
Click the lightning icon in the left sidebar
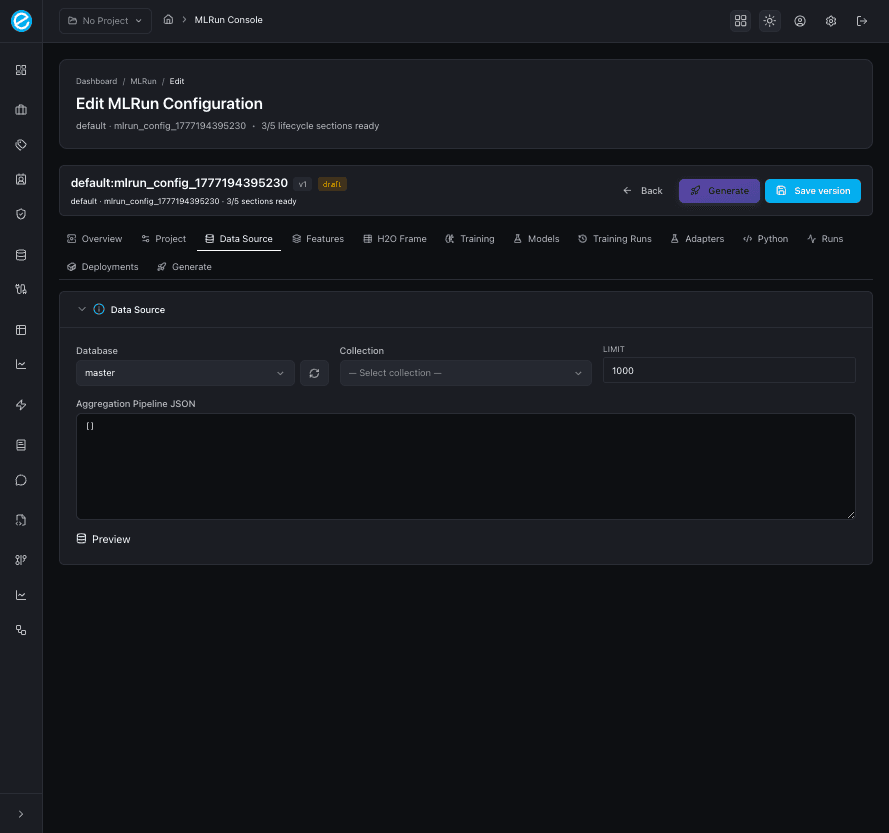pos(20,405)
